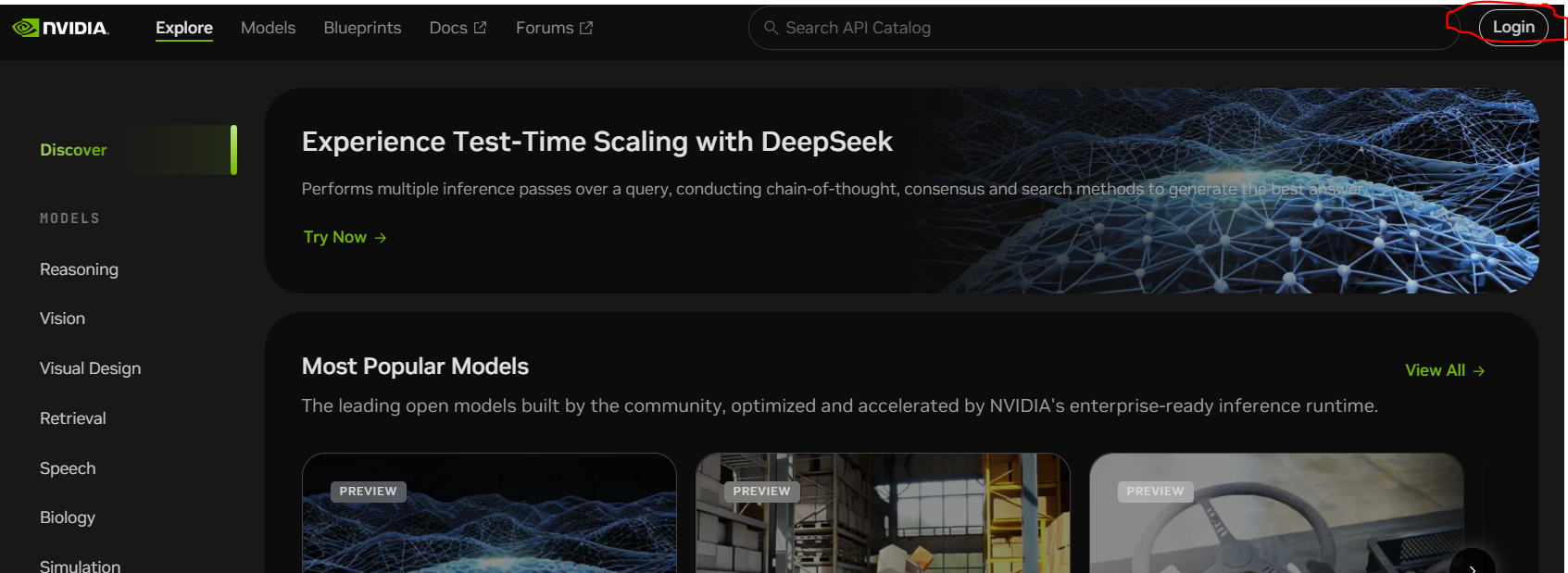Viewport: 1568px width, 573px height.
Task: Click the DeepSeek banner heading
Action: [x=597, y=142]
